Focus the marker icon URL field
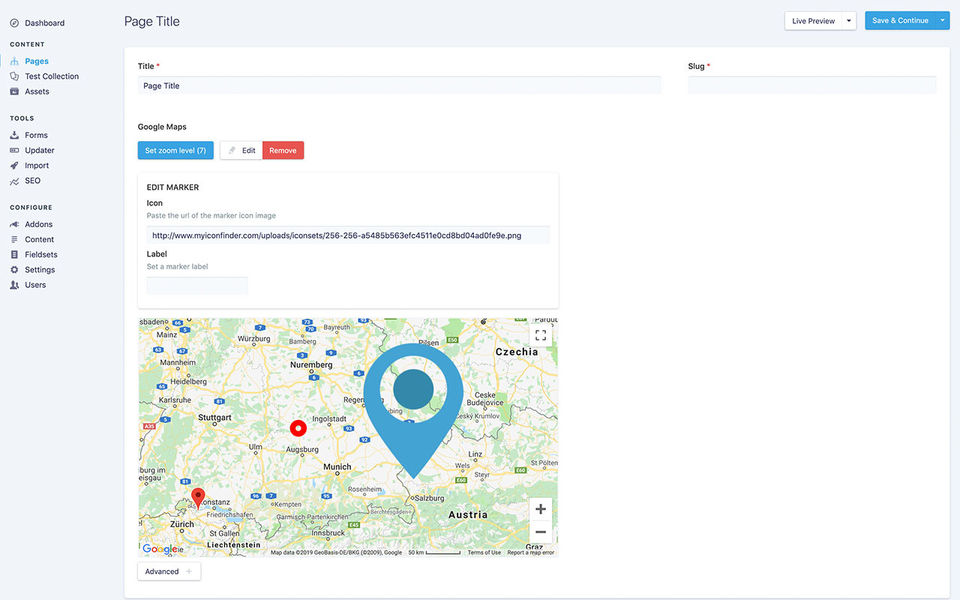The height and width of the screenshot is (600, 960). pos(348,235)
